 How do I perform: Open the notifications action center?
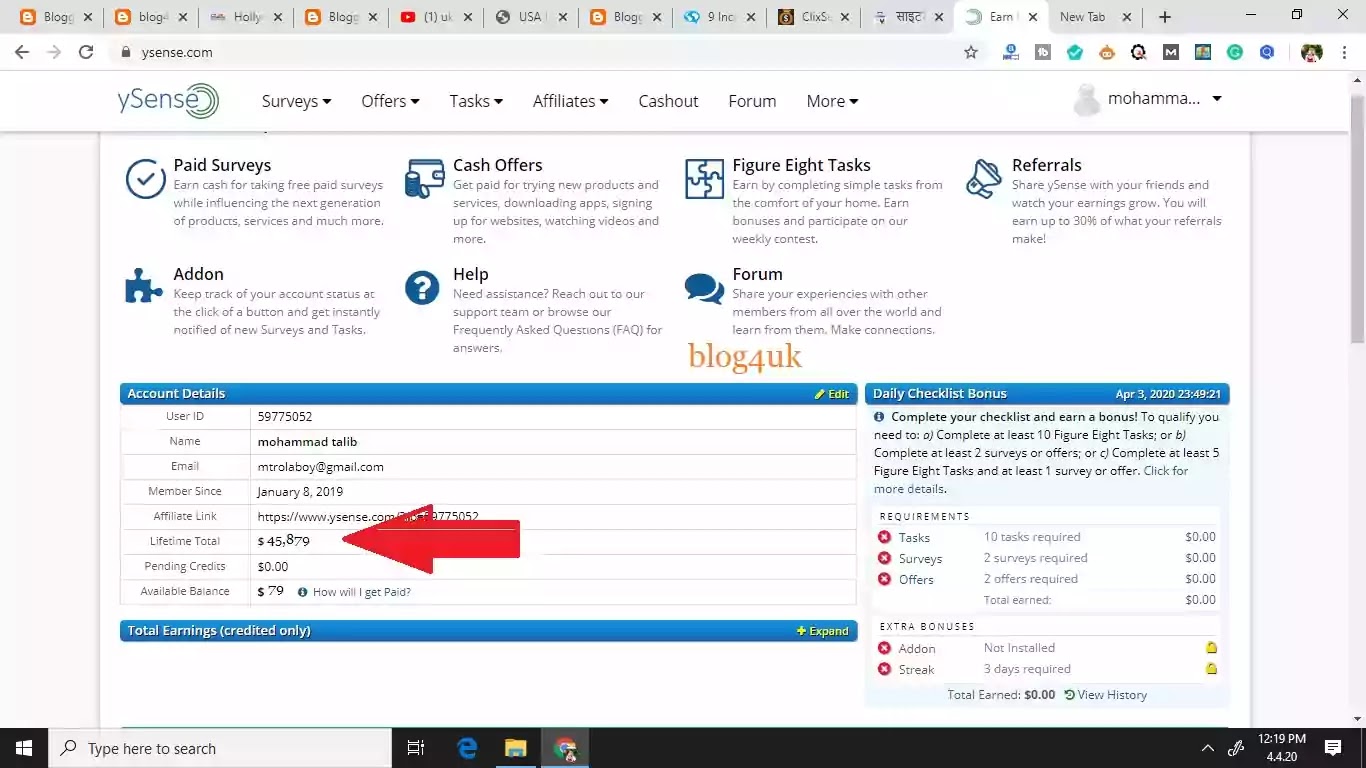(1333, 748)
